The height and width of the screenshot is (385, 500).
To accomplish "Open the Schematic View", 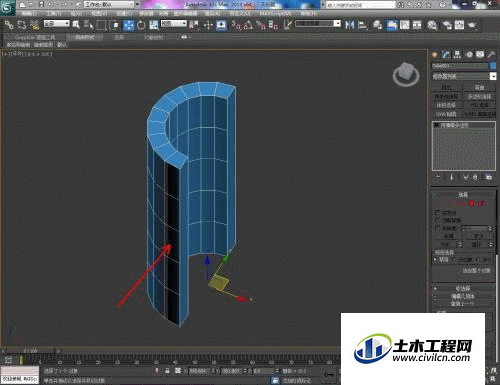I will pos(417,25).
